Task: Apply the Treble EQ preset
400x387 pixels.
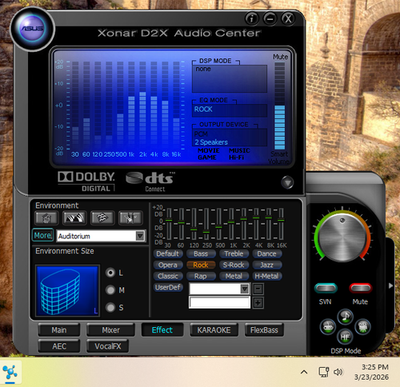Action: click(x=234, y=254)
